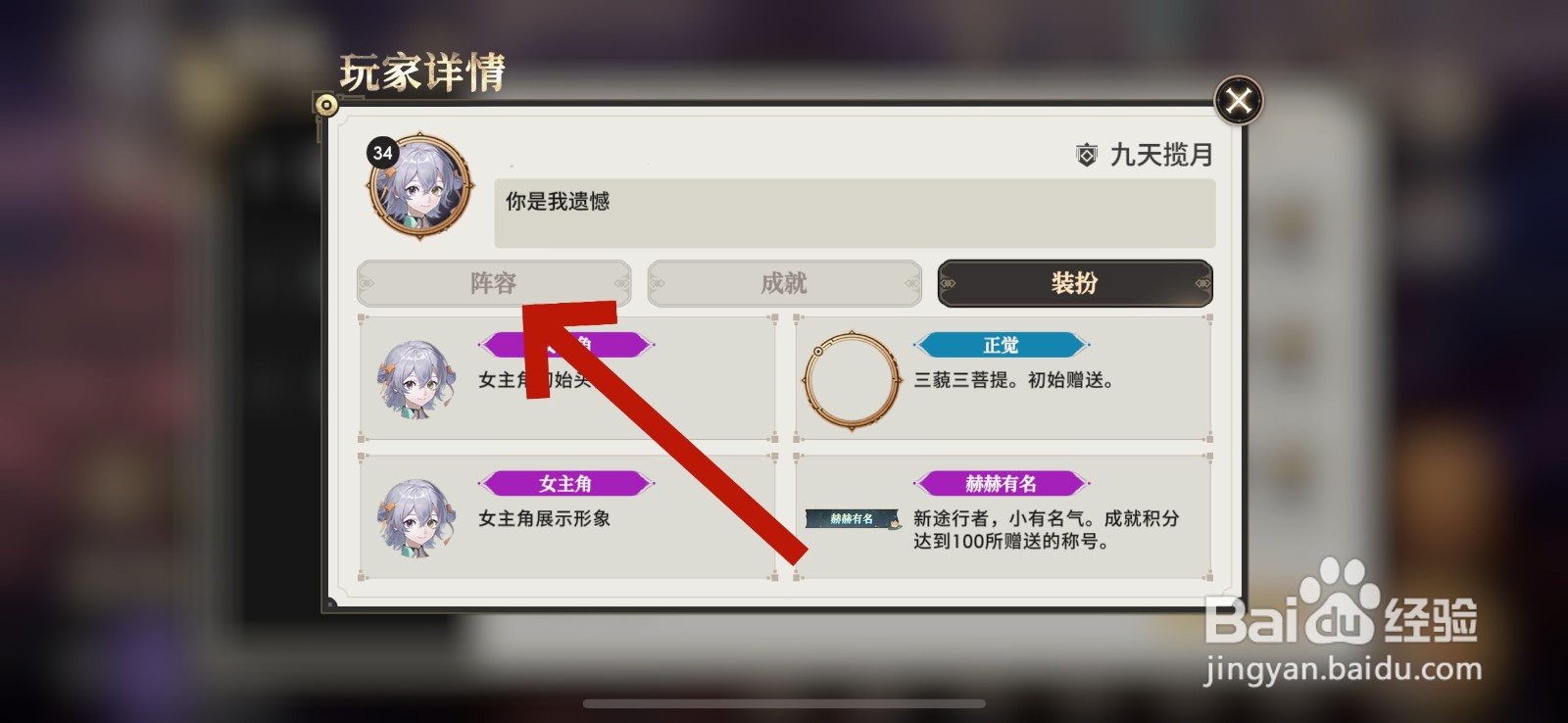Tap the initial head portrait icon
The width and height of the screenshot is (1568, 723).
coord(416,379)
